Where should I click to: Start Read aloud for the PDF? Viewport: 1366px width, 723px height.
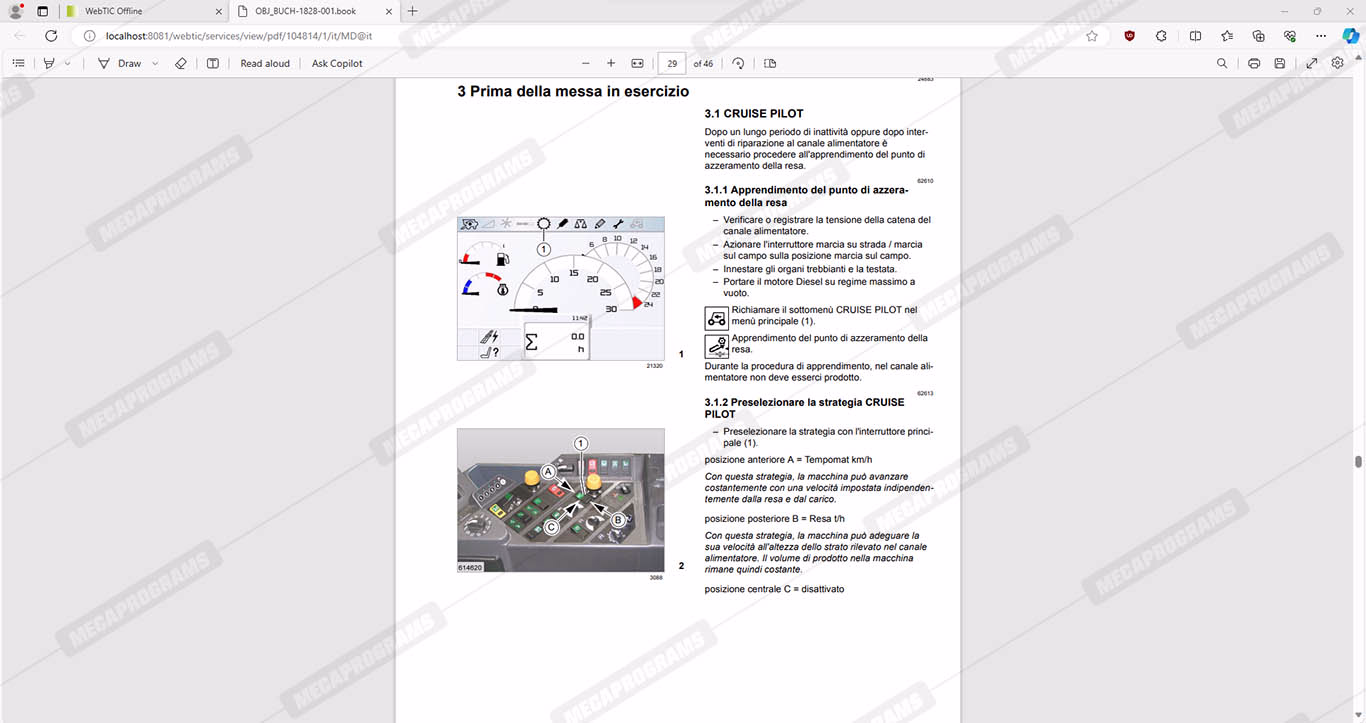[265, 63]
